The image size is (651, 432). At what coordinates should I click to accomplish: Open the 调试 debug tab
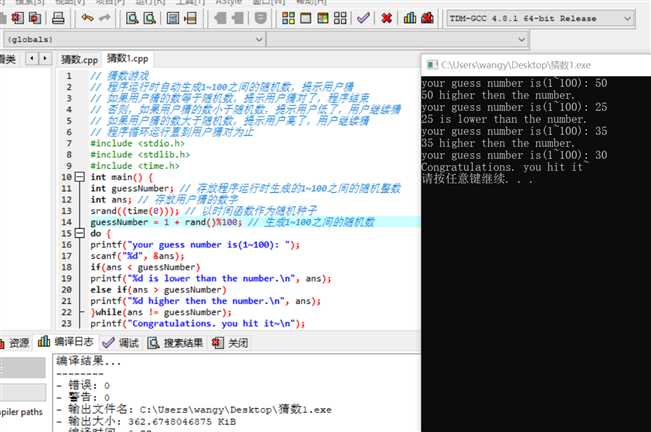click(x=121, y=343)
